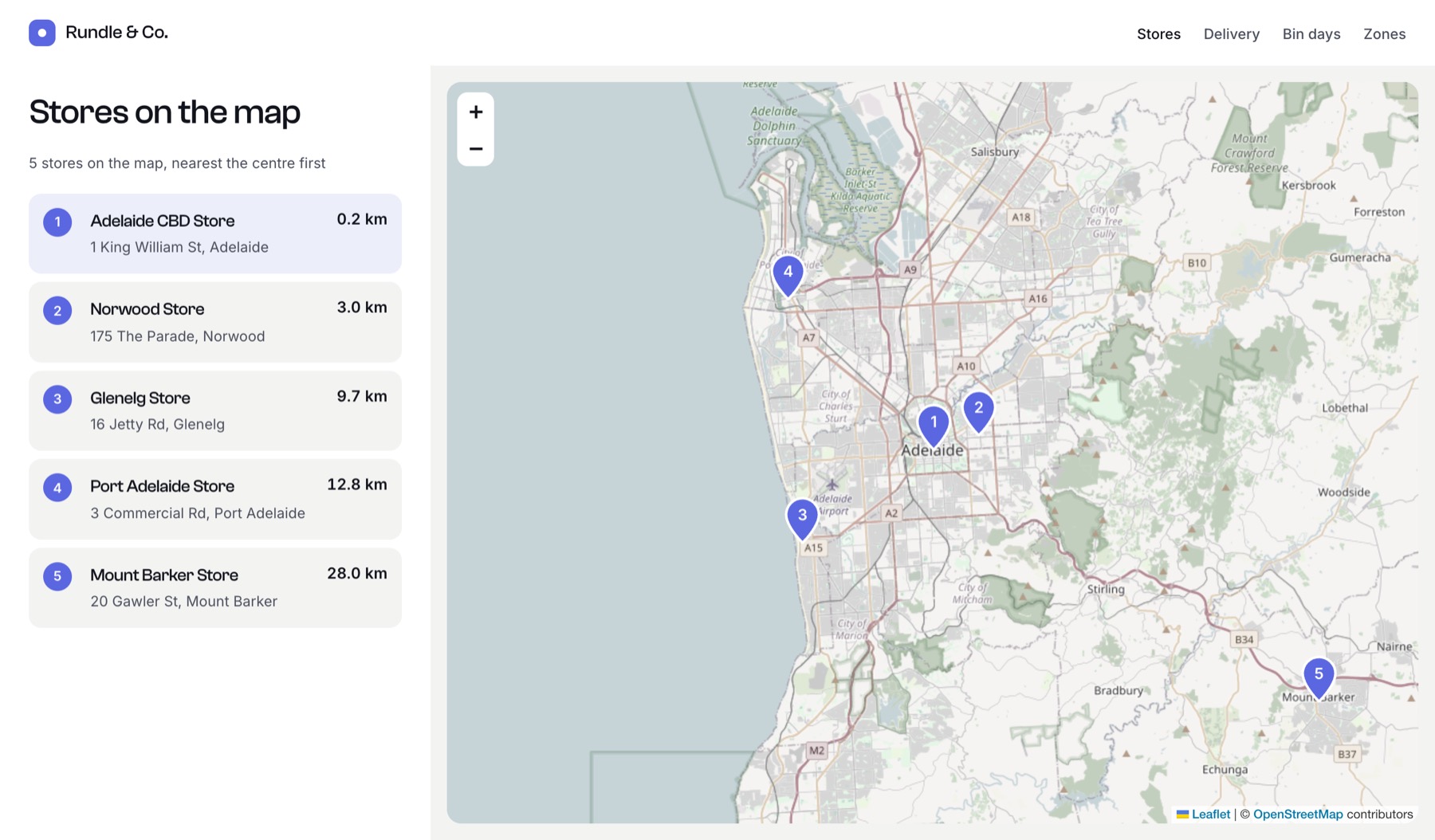Click the 12.8 km distance value
The height and width of the screenshot is (840, 1435).
(x=357, y=485)
